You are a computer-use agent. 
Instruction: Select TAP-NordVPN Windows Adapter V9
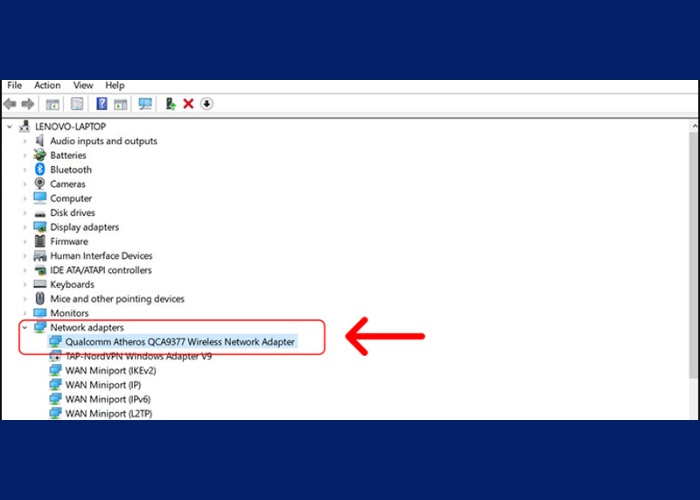(138, 356)
